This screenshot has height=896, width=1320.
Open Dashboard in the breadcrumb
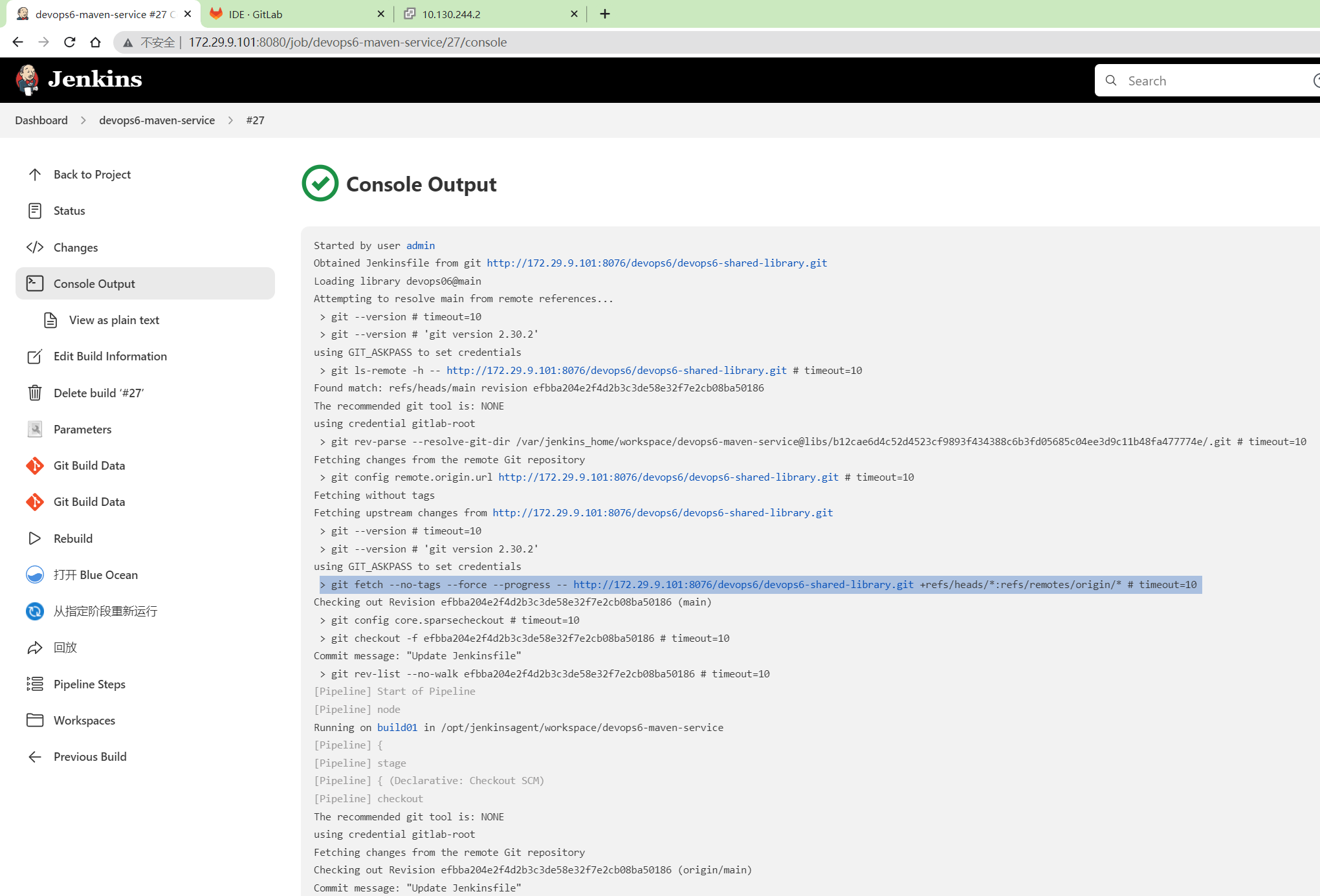tap(41, 120)
